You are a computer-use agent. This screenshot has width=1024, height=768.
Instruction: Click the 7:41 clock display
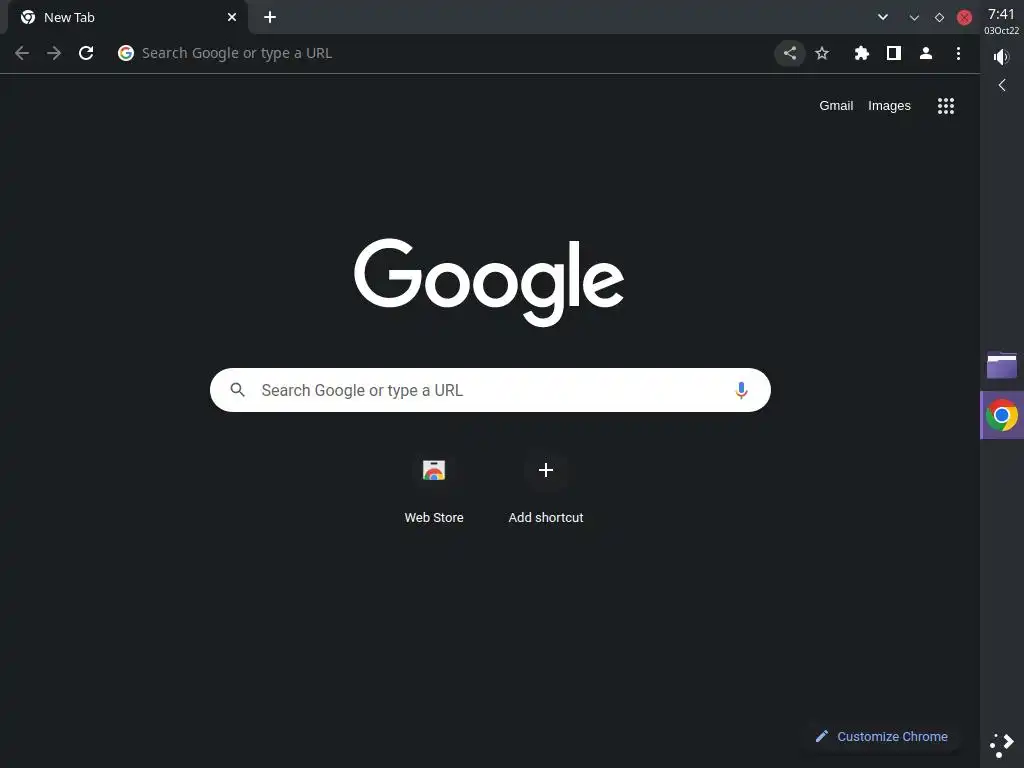click(x=1001, y=14)
